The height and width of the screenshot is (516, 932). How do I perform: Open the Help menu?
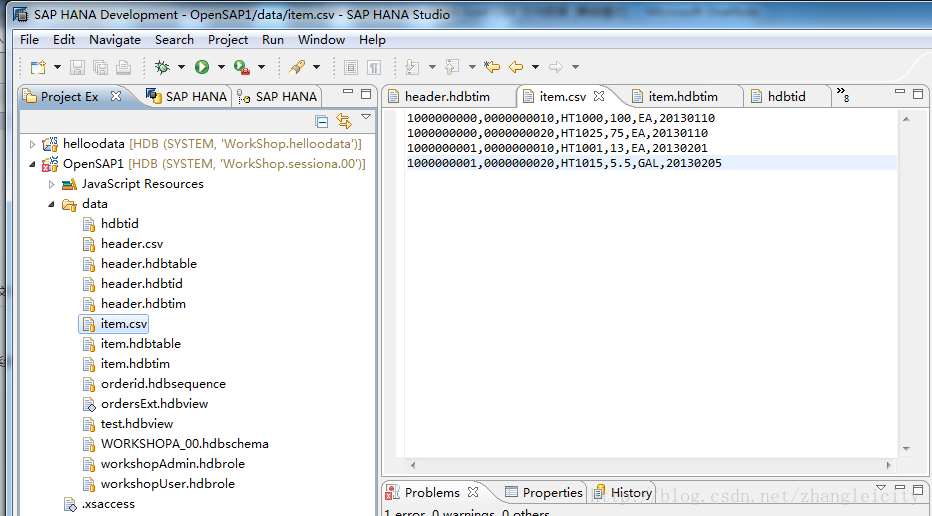372,40
